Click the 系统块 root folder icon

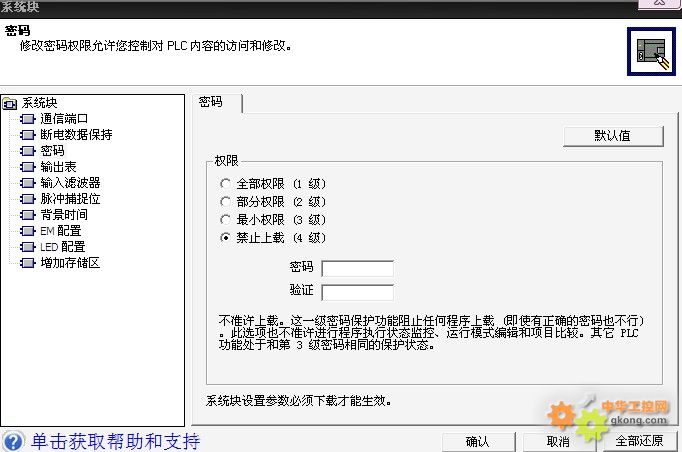(11, 103)
